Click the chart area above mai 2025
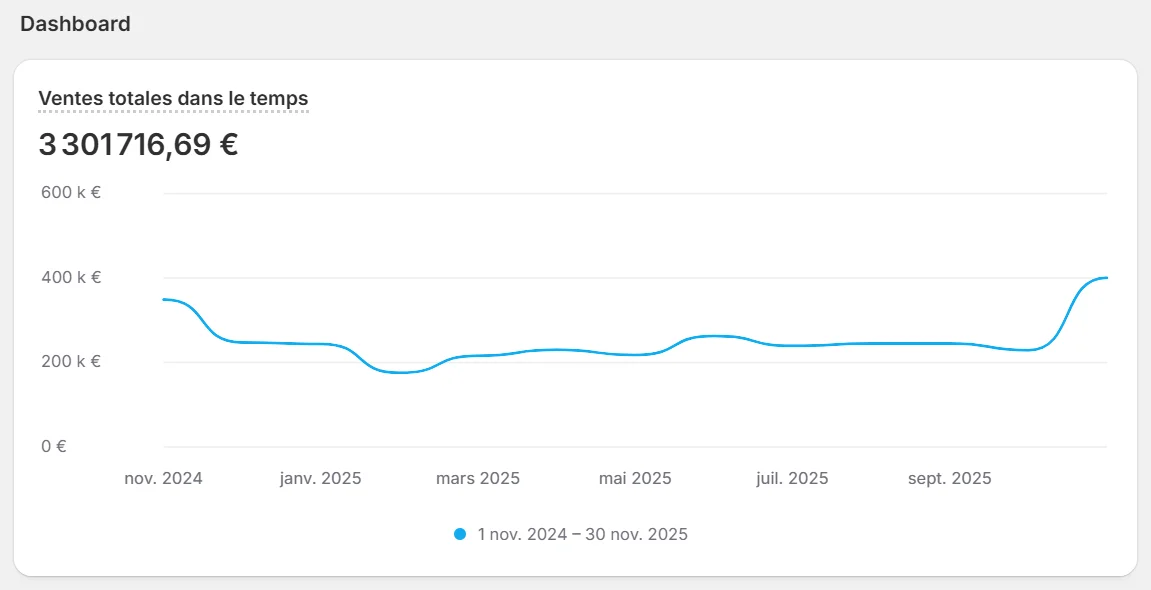 tap(635, 352)
